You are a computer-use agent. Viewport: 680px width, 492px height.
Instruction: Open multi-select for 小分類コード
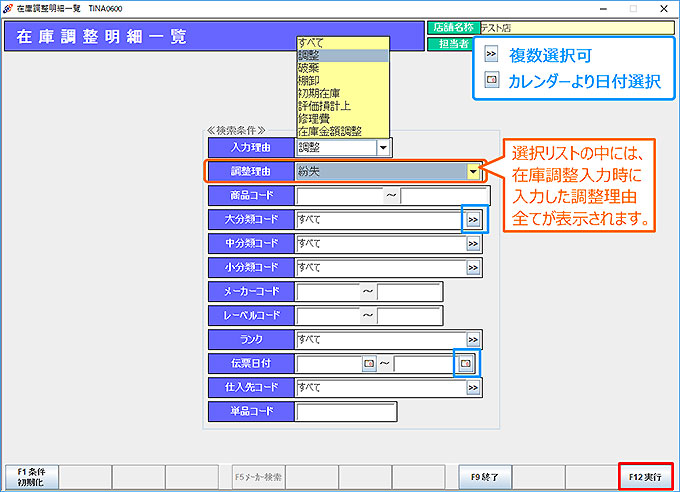473,268
